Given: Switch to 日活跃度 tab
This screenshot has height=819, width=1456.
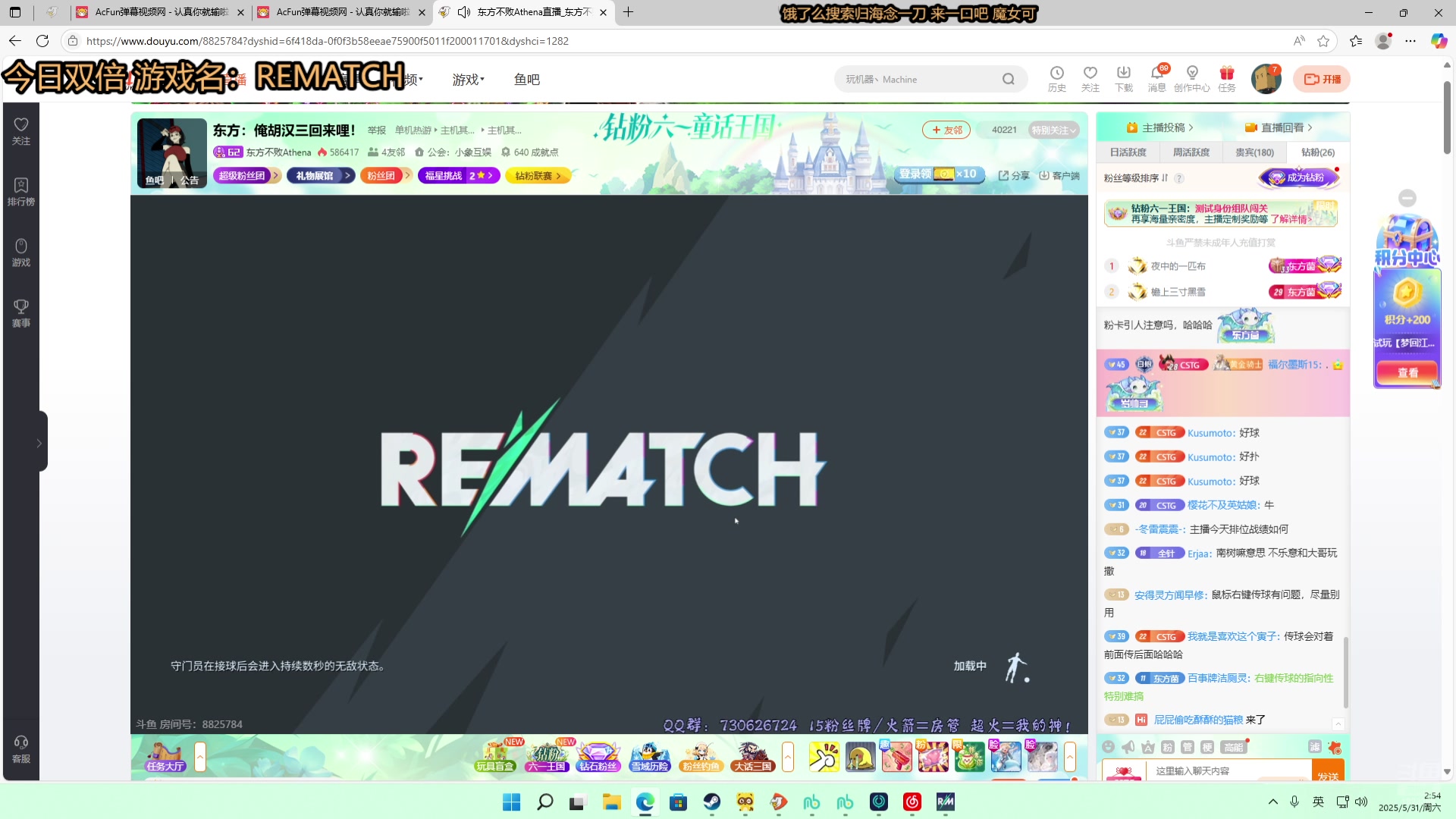Looking at the screenshot, I should [x=1128, y=152].
